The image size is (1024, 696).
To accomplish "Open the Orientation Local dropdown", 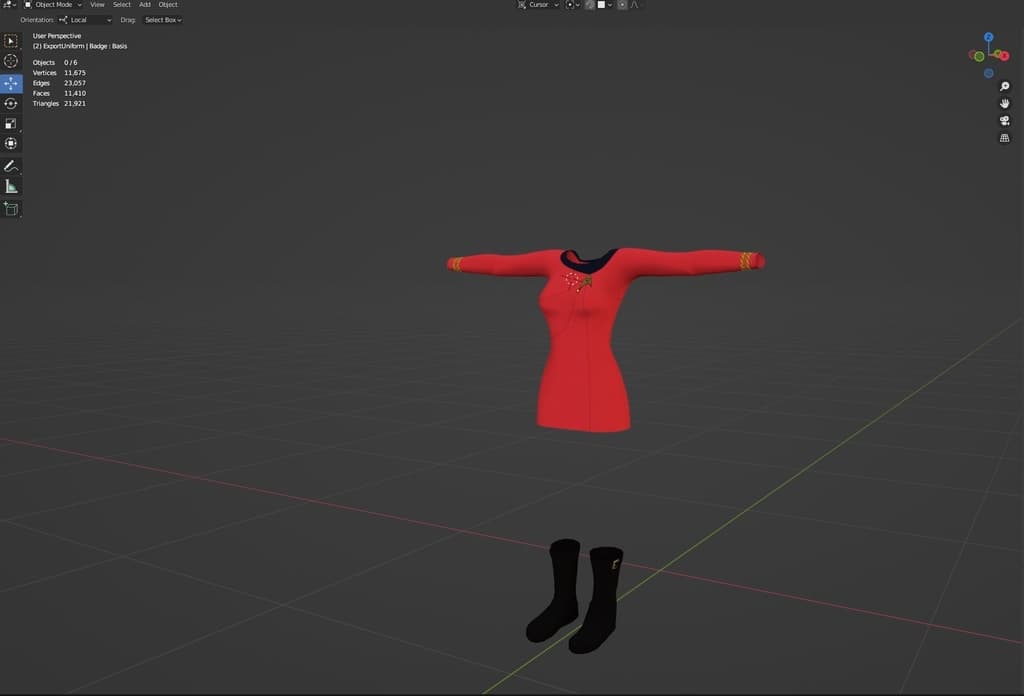I will 85,20.
